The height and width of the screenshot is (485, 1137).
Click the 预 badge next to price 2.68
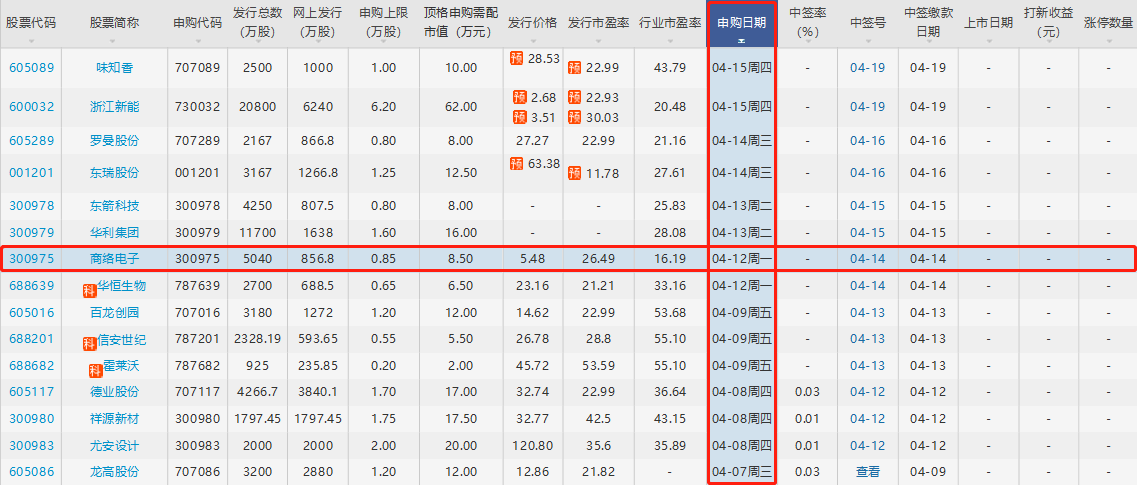point(519,96)
